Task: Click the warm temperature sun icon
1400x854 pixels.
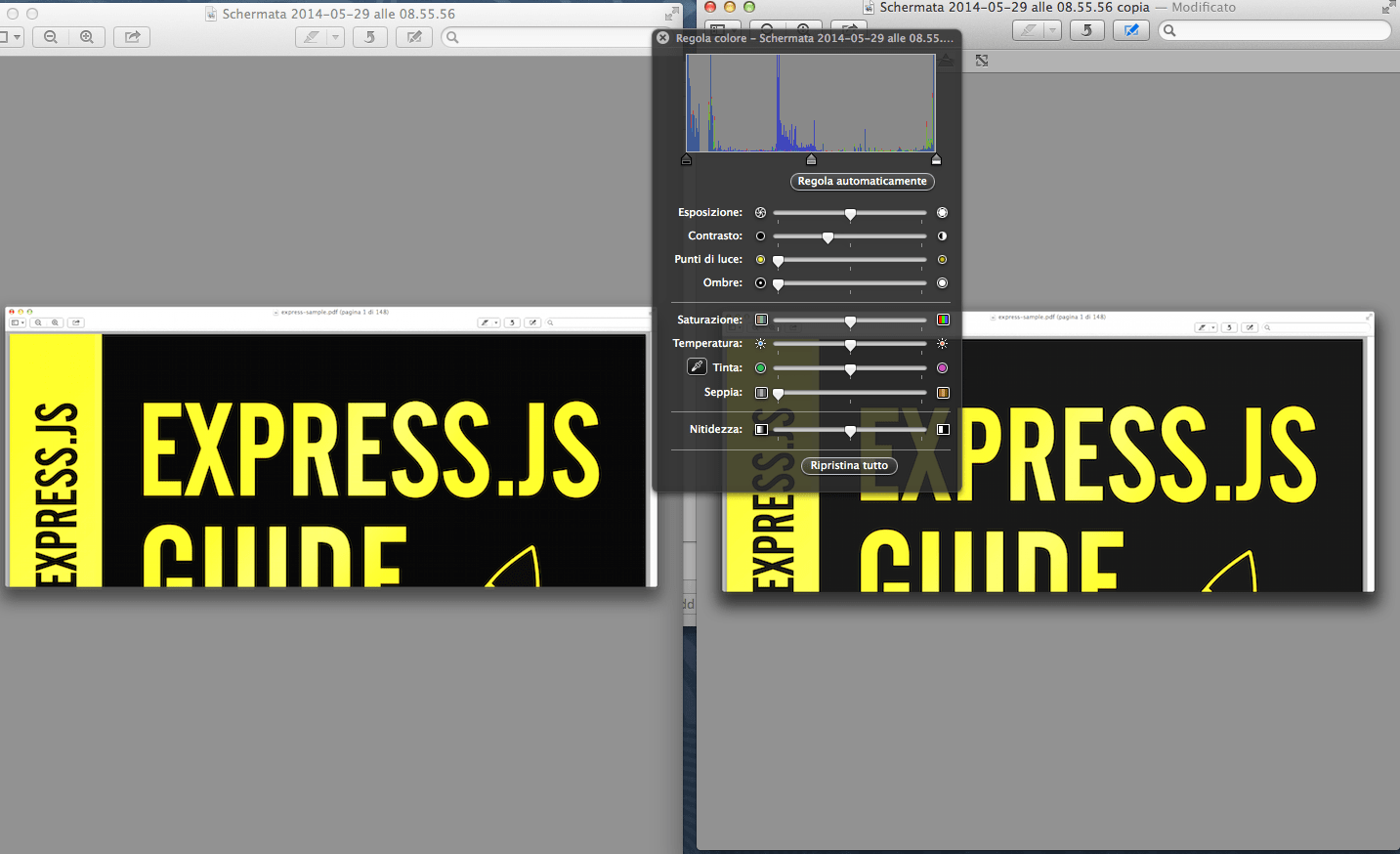Action: (x=942, y=343)
